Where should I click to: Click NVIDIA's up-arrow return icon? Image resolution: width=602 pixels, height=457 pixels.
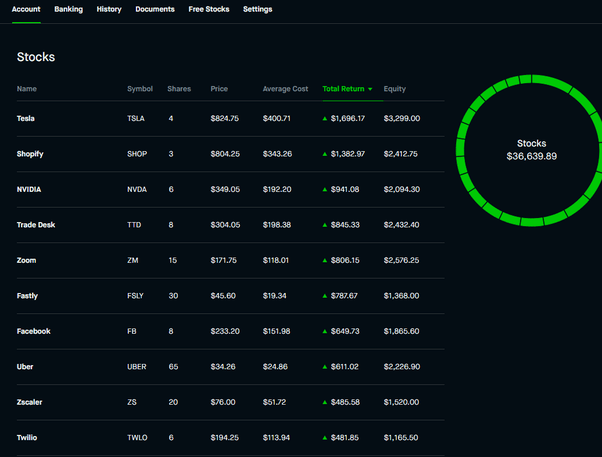(x=325, y=189)
